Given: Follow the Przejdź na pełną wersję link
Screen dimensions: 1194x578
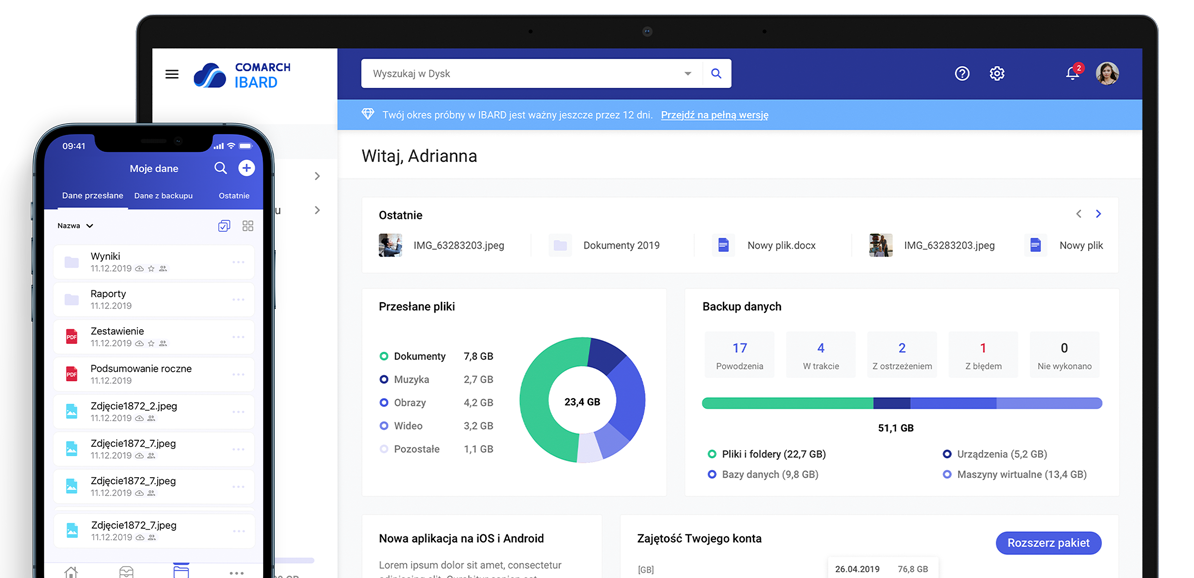Looking at the screenshot, I should (x=714, y=115).
